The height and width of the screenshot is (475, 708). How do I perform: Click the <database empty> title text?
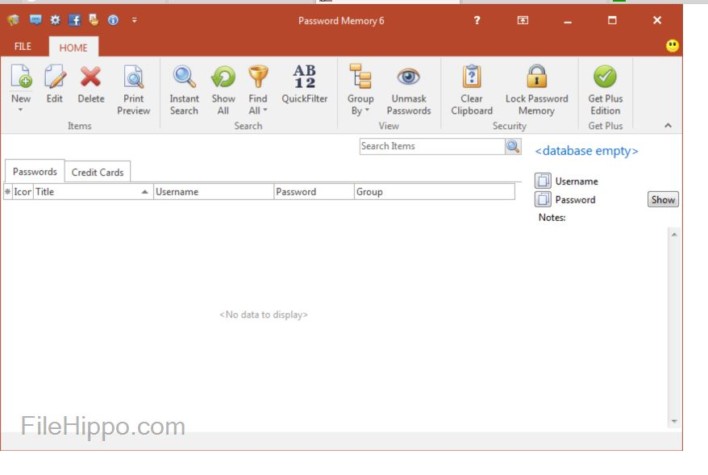tap(587, 151)
